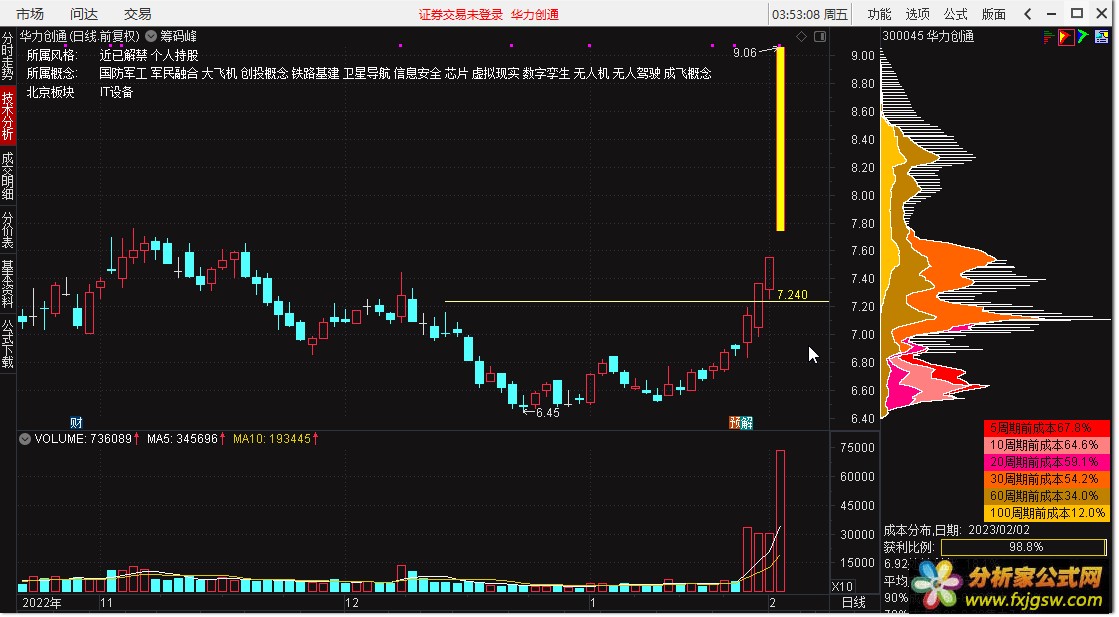Viewport: 1119px width, 617px height.
Task: Click the back arrow in title bar
Action: [1028, 14]
